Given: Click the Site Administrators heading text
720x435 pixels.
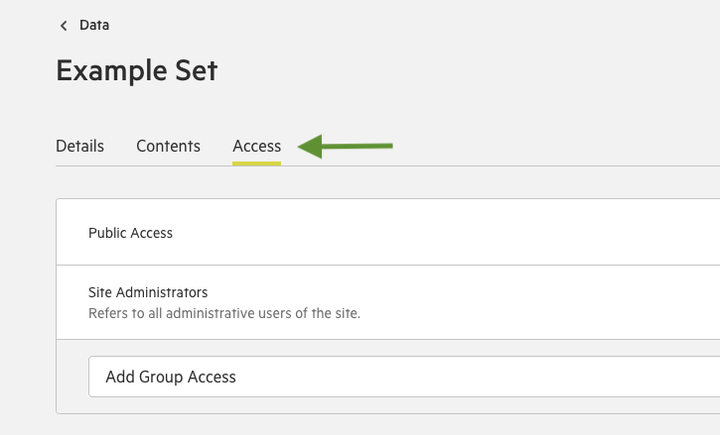Looking at the screenshot, I should coord(148,292).
